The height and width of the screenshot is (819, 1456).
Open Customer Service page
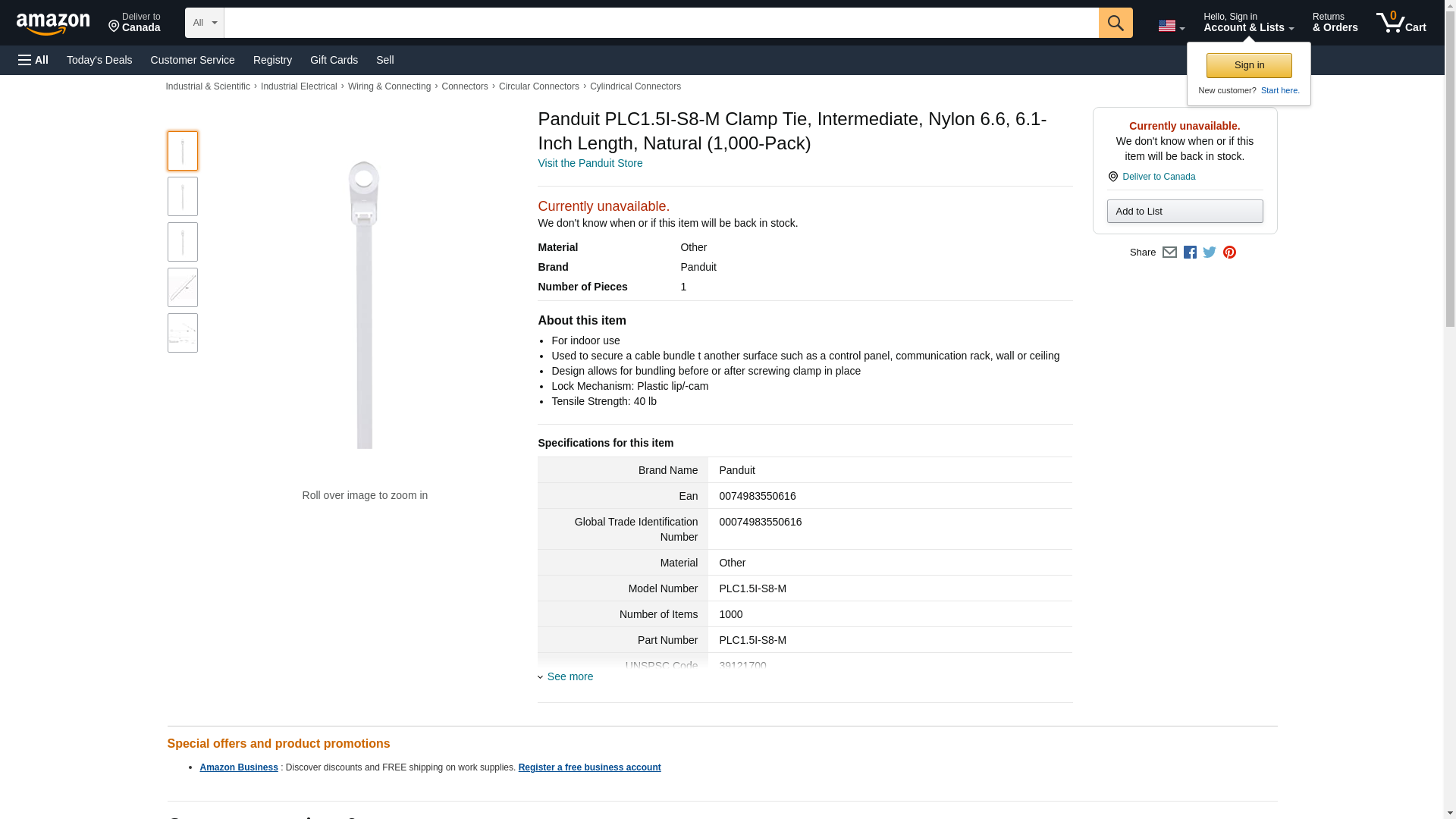click(x=193, y=60)
